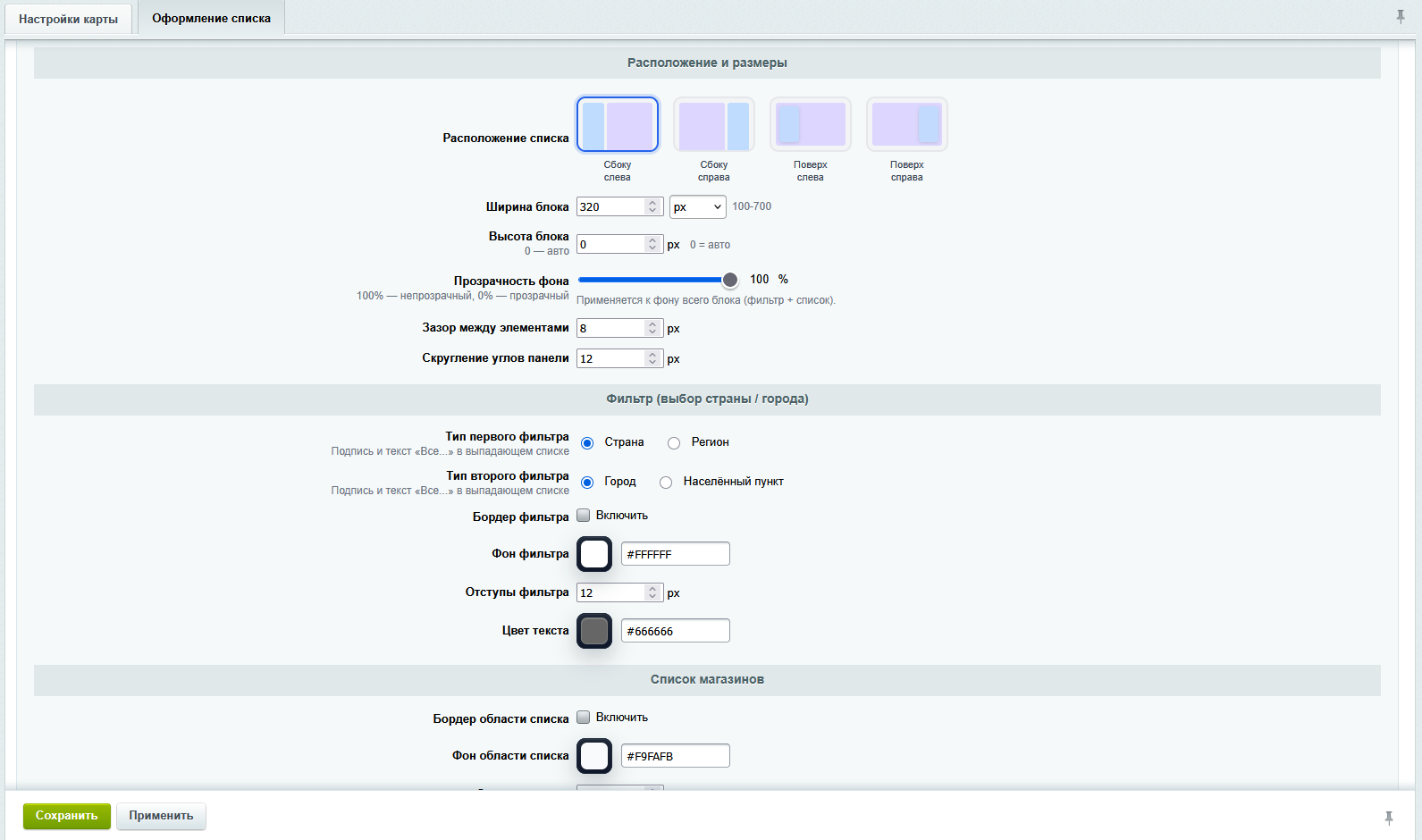
Task: Open the px units dropdown for block width
Action: (698, 206)
